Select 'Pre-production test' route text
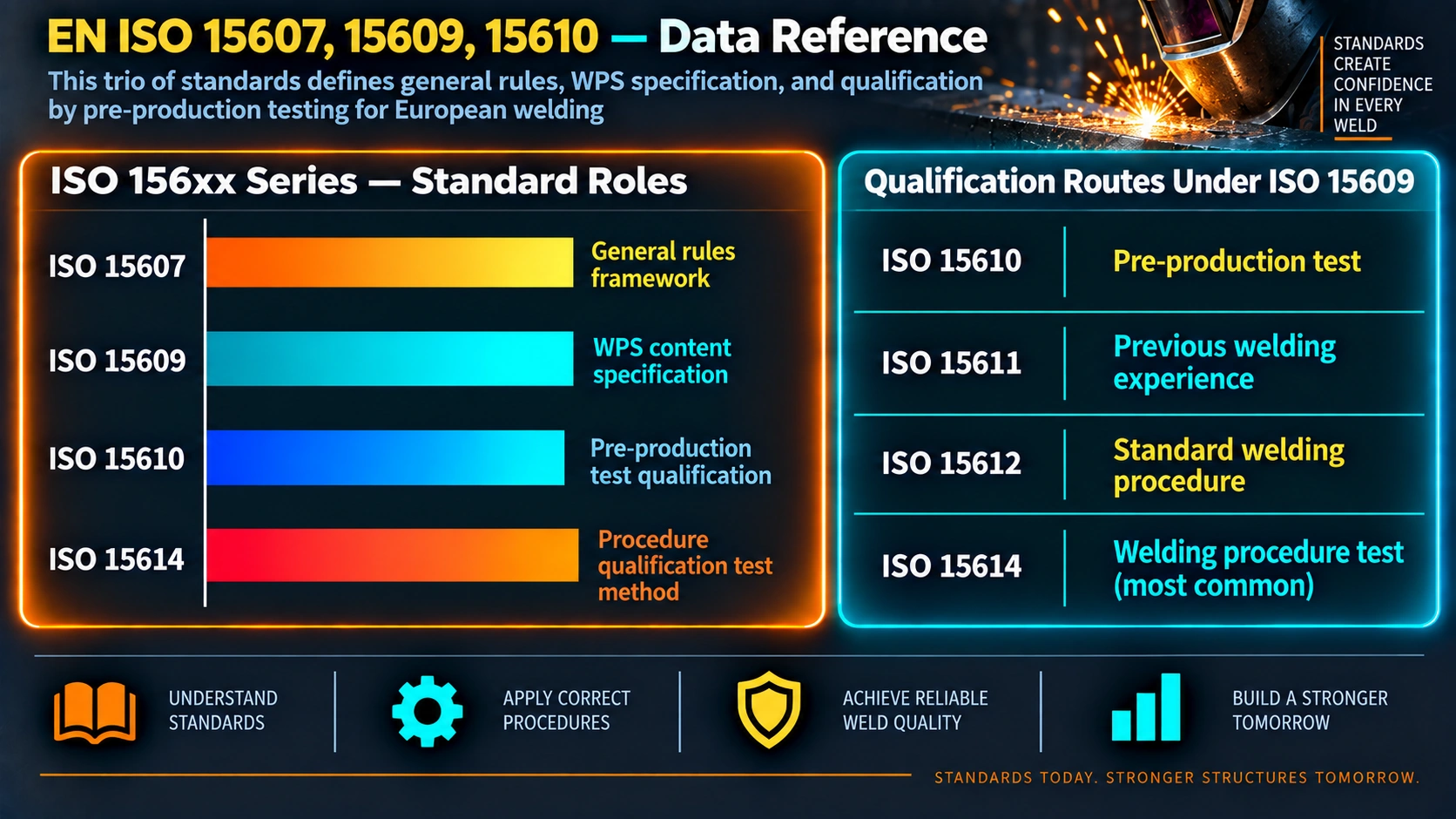The width and height of the screenshot is (1456, 819). 1237,261
